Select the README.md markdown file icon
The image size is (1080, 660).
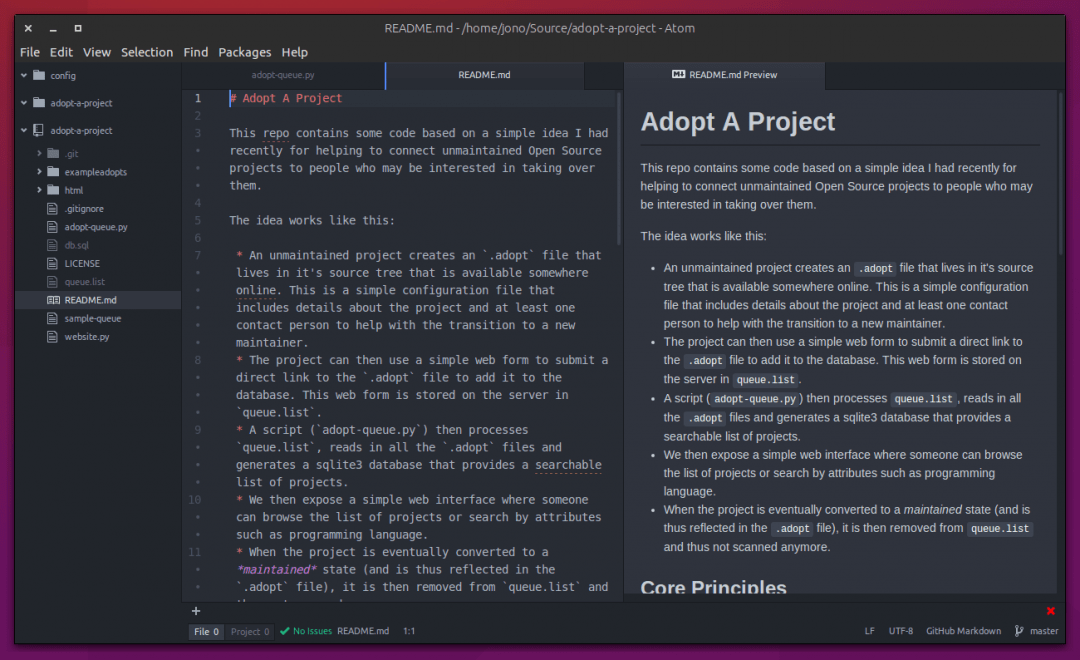coord(53,300)
